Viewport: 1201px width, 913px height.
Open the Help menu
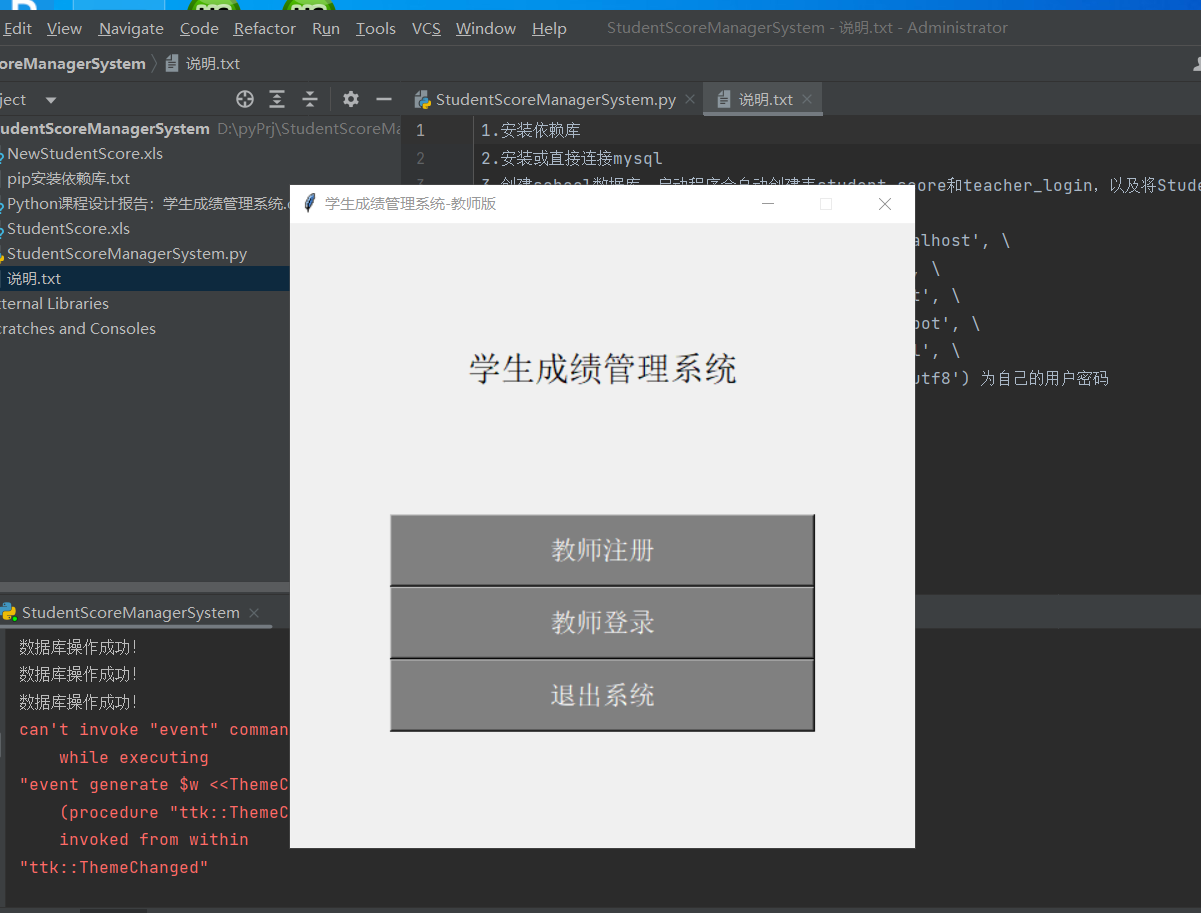[549, 28]
